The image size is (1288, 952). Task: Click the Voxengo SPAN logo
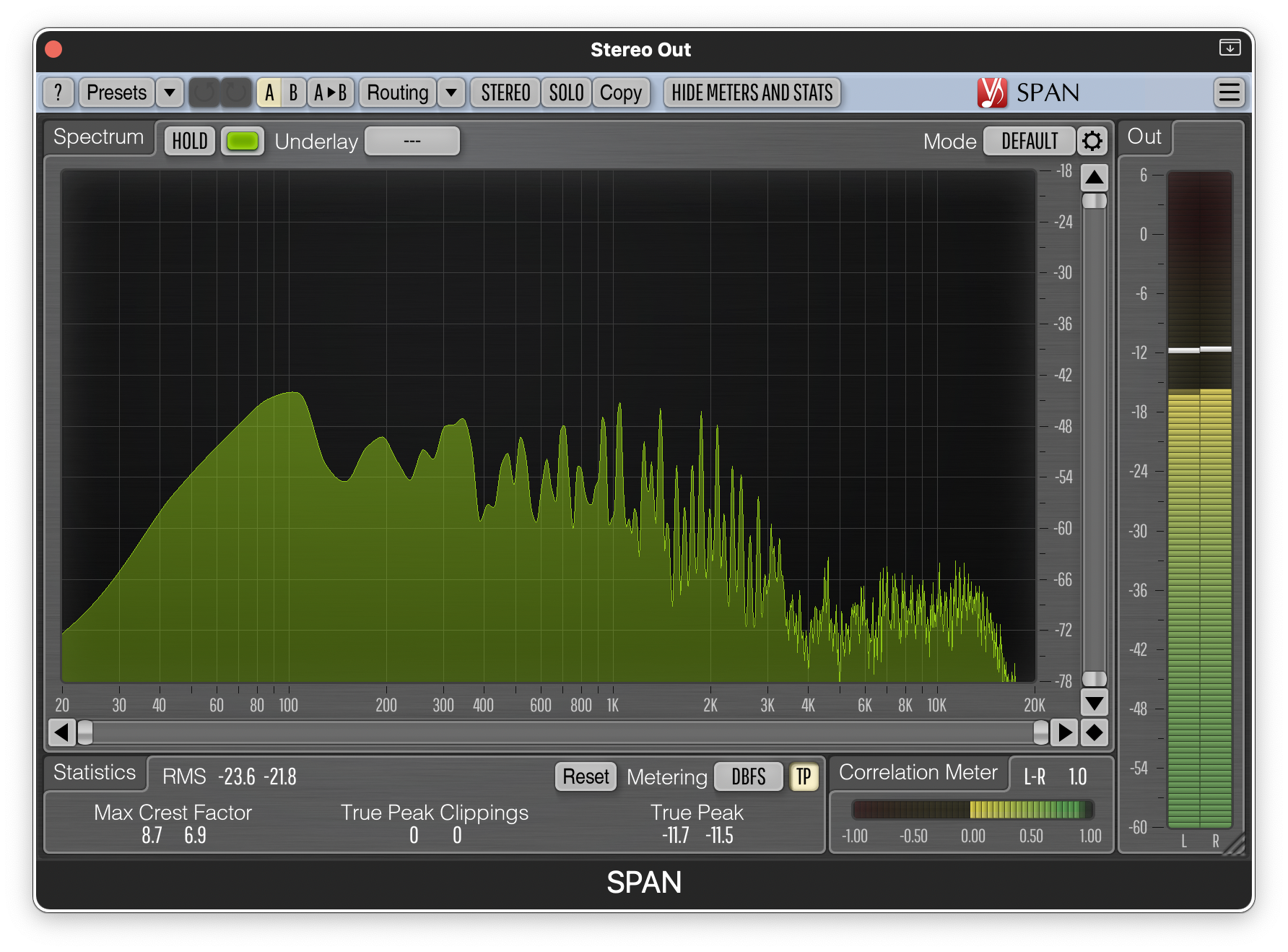(1028, 92)
